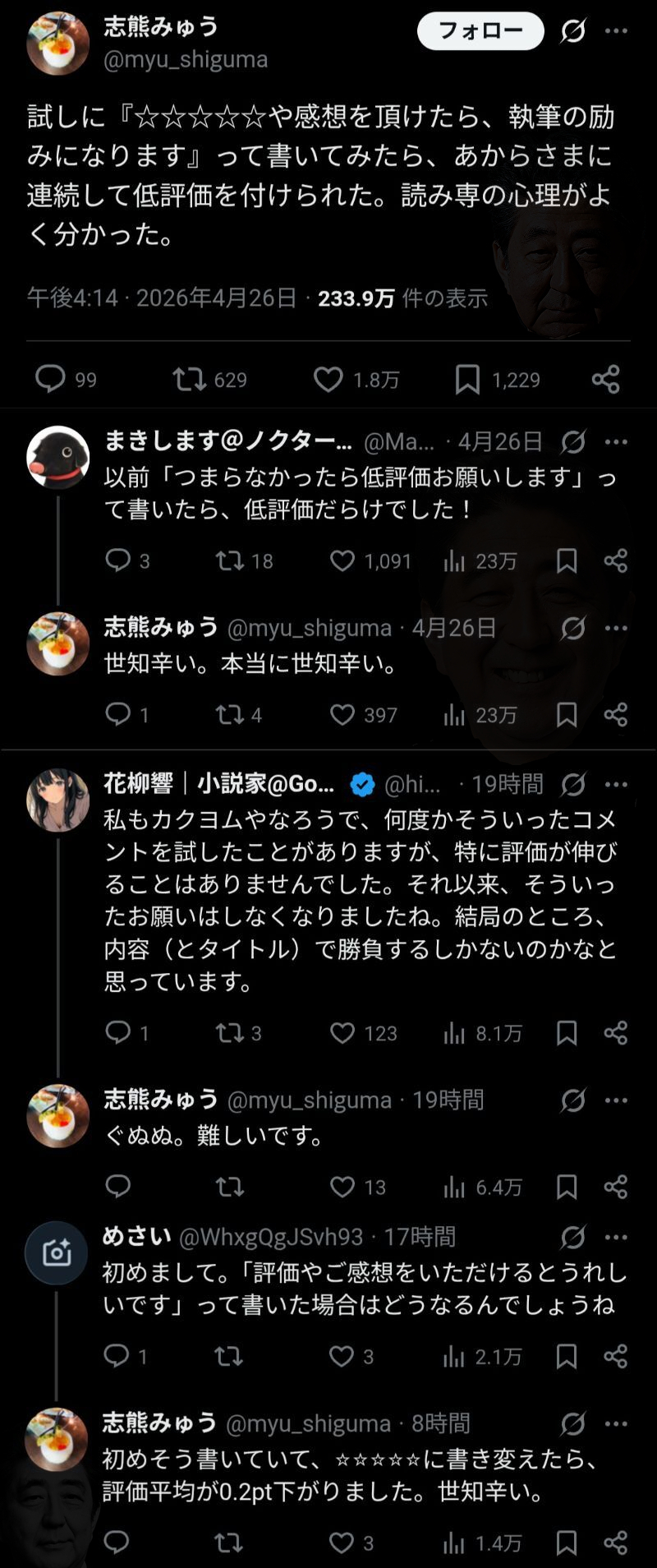Image resolution: width=657 pixels, height=1568 pixels.
Task: Like the main post with 1.8万 likes
Action: pos(328,379)
